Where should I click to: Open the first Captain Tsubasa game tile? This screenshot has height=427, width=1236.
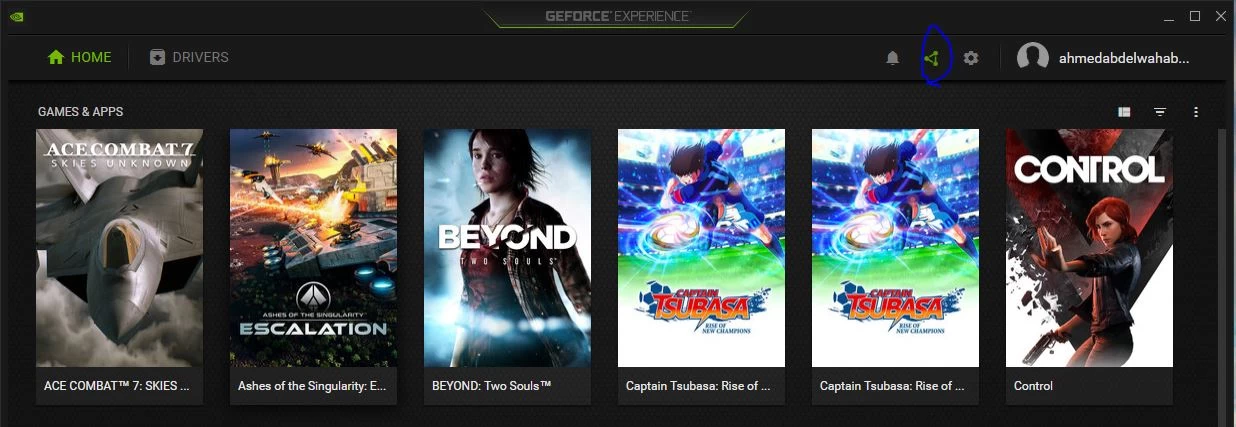(701, 266)
